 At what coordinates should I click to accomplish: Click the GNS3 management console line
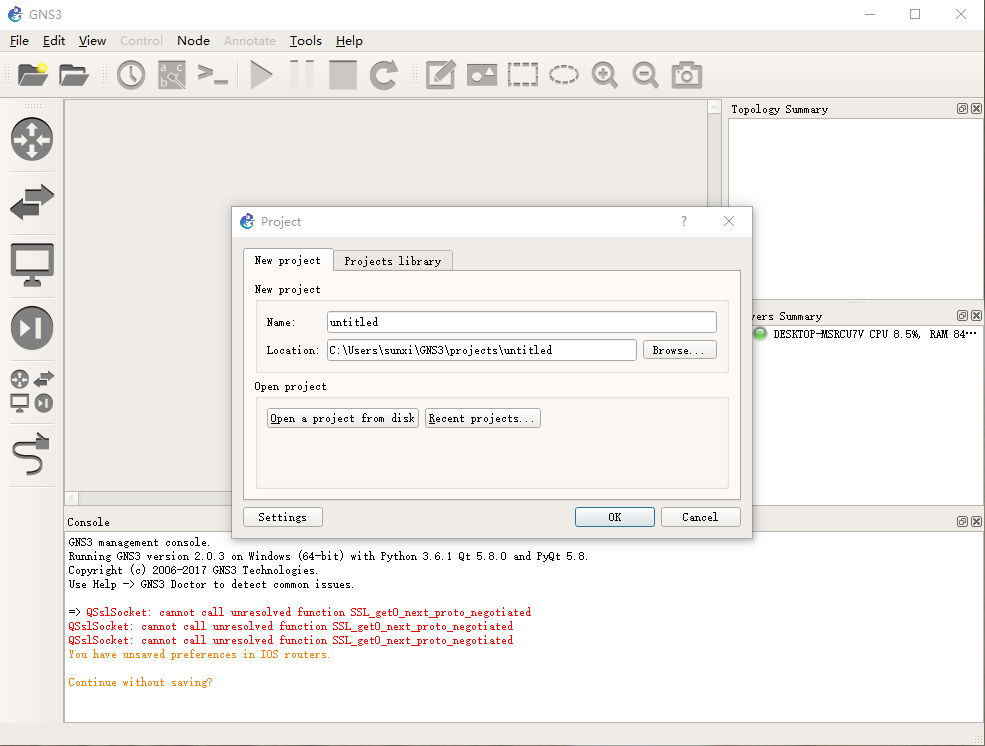tap(139, 543)
